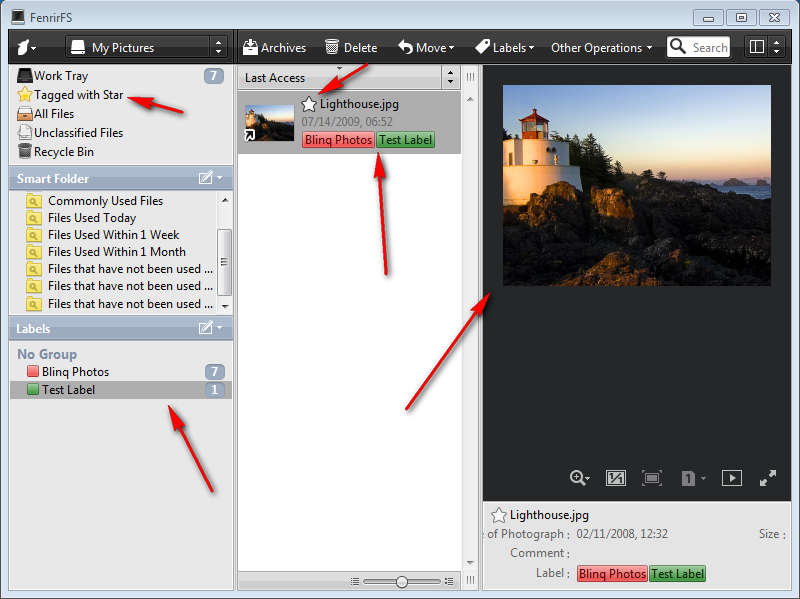
Task: Open Files Used Today smart folder
Action: [92, 218]
